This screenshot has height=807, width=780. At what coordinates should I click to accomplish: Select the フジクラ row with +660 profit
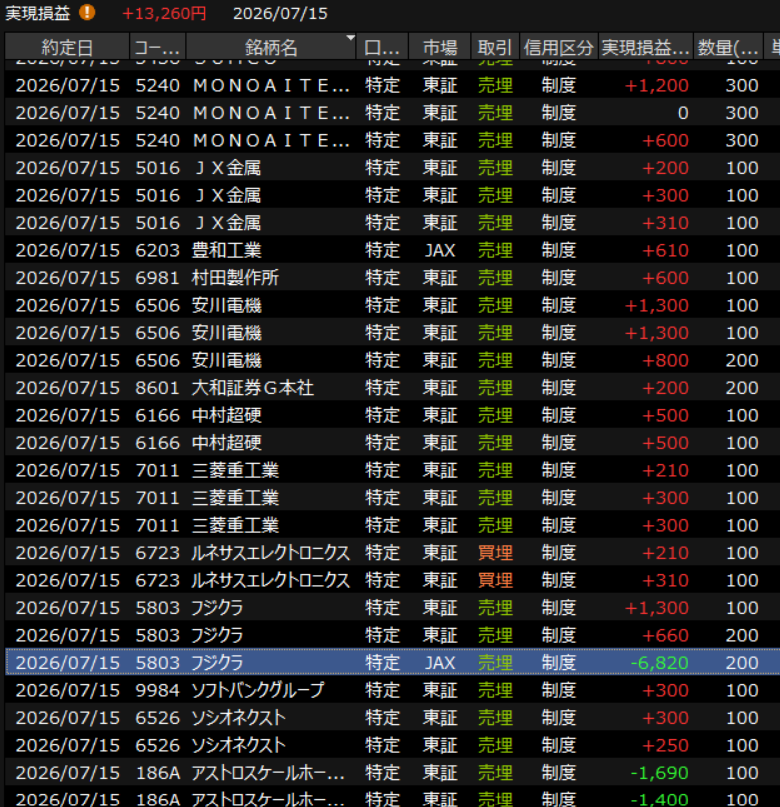[x=392, y=635]
